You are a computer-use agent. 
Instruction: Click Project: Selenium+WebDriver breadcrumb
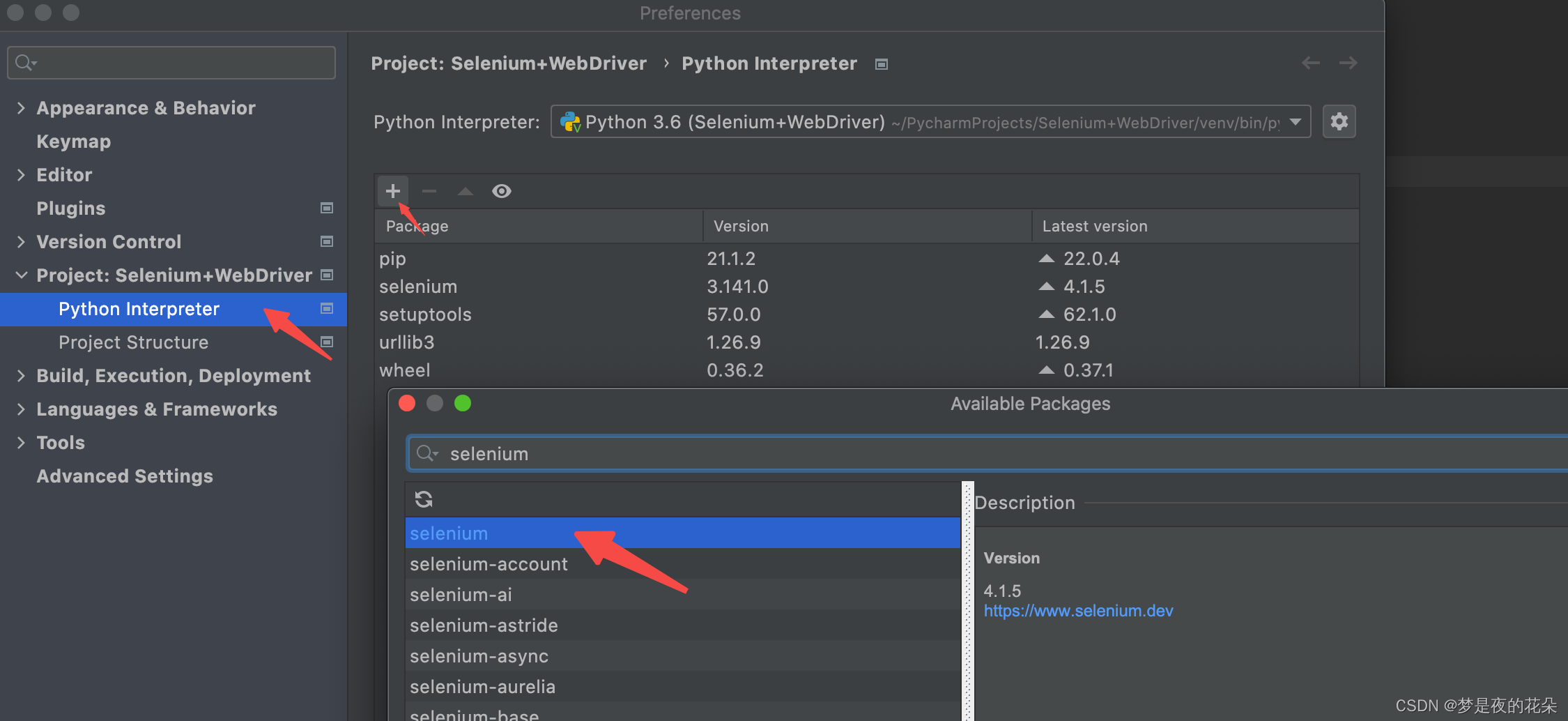point(509,63)
